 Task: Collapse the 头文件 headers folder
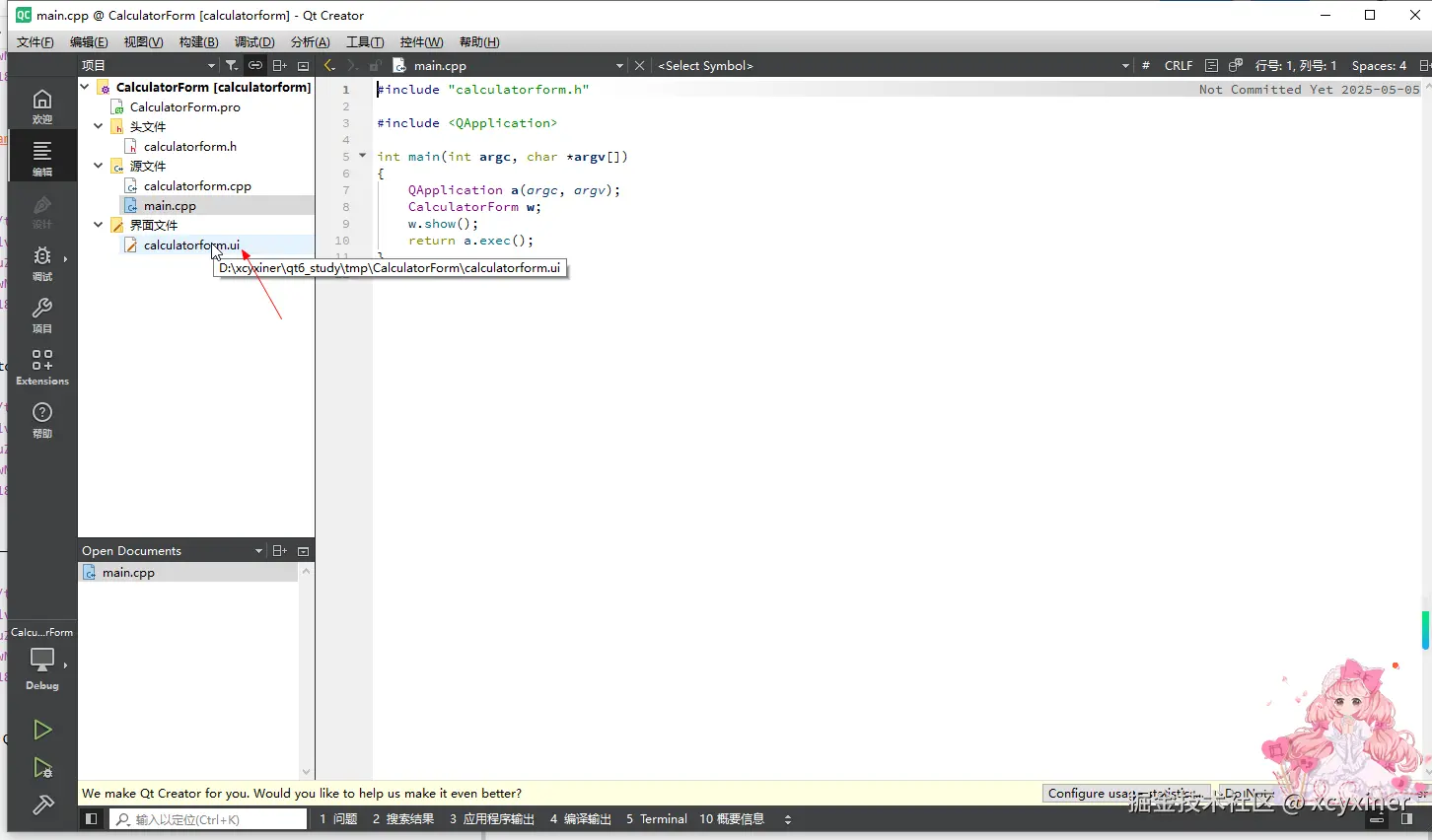tap(98, 126)
